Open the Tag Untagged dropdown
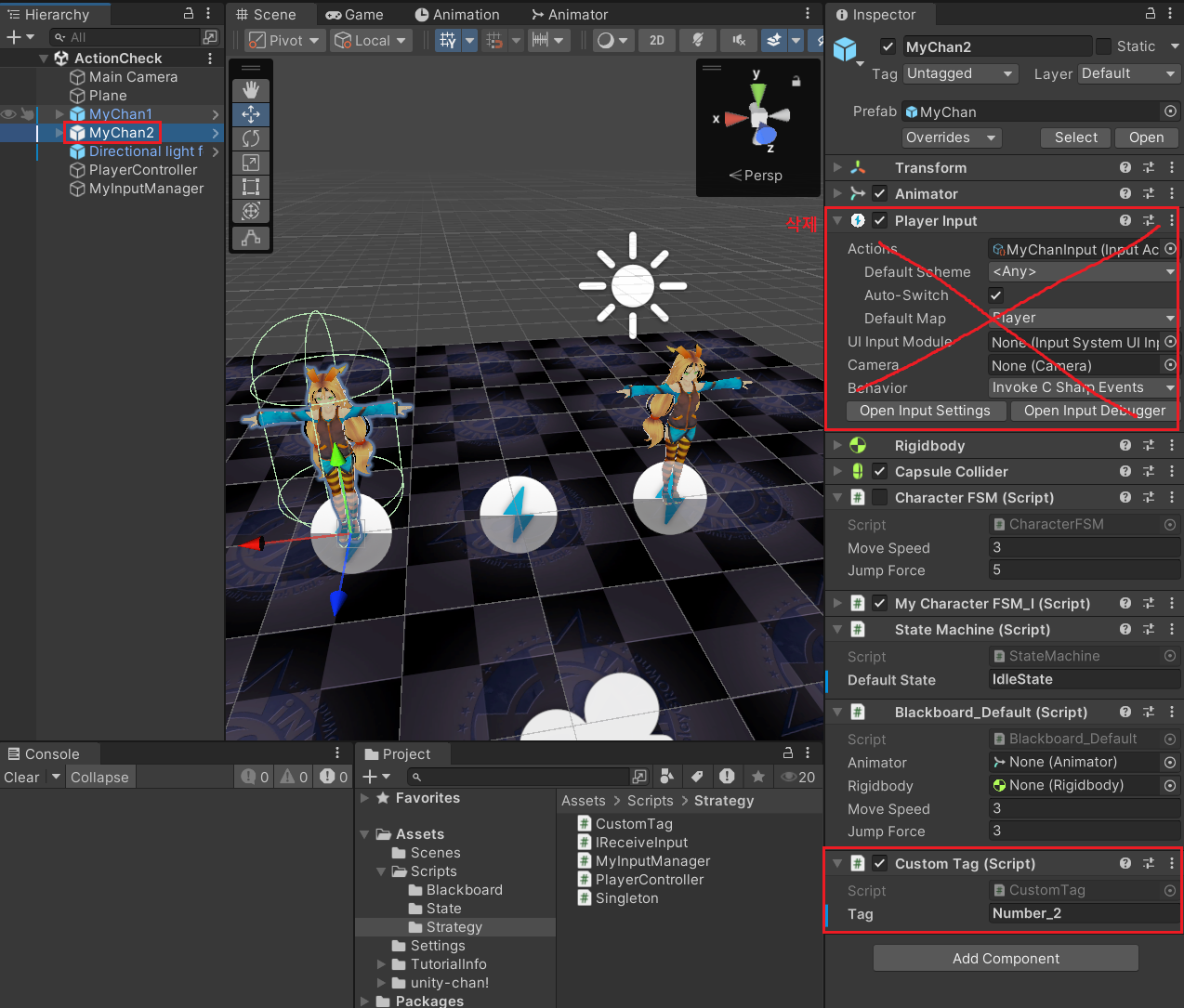 (x=960, y=73)
